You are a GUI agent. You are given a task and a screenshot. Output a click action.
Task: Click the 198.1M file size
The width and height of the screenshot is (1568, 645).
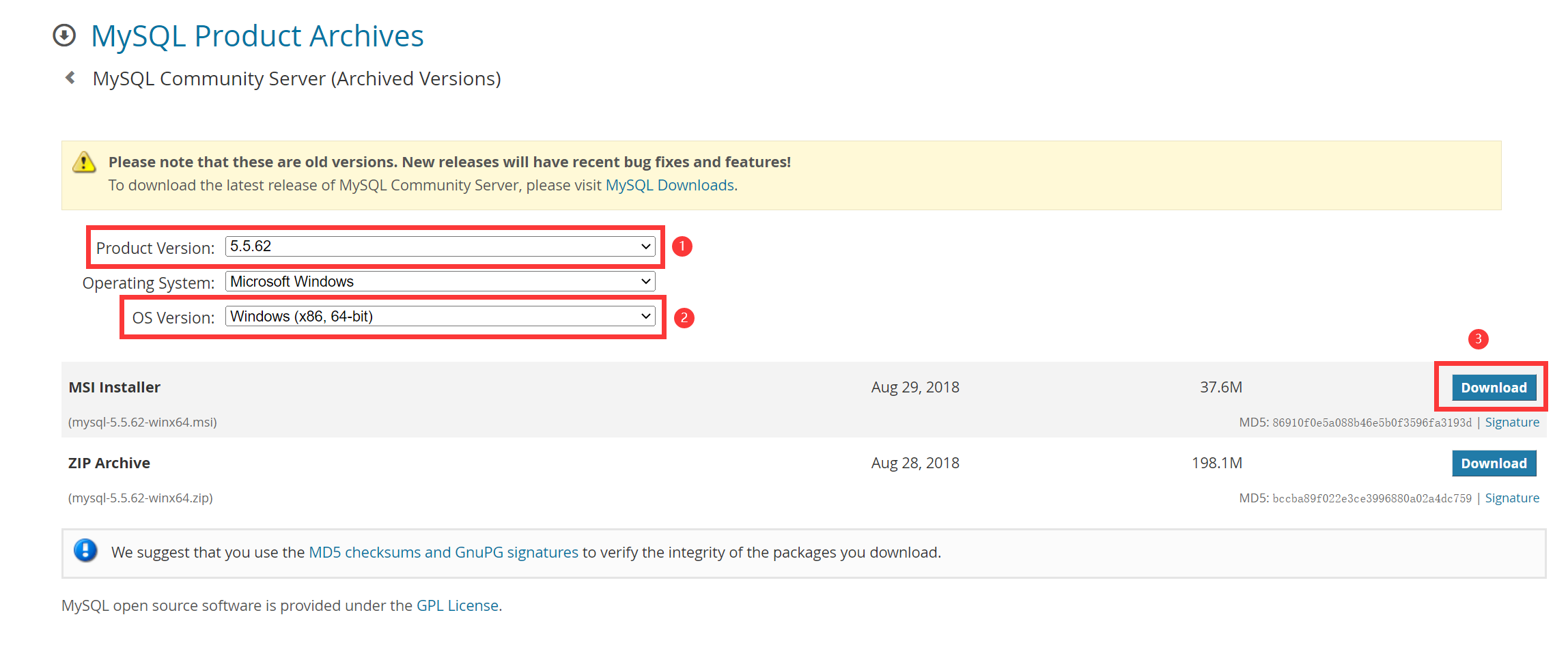1217,463
